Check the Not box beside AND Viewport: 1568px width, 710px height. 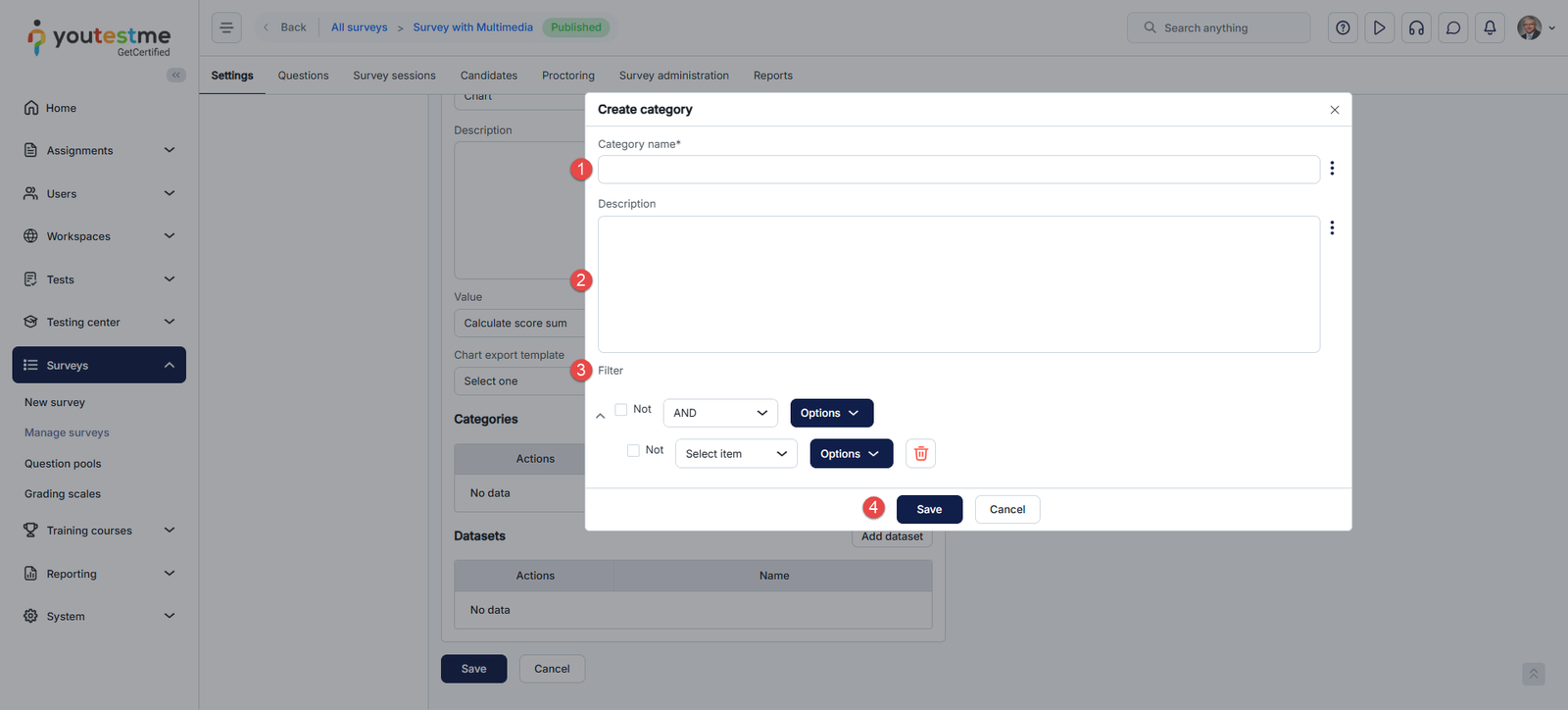(621, 410)
